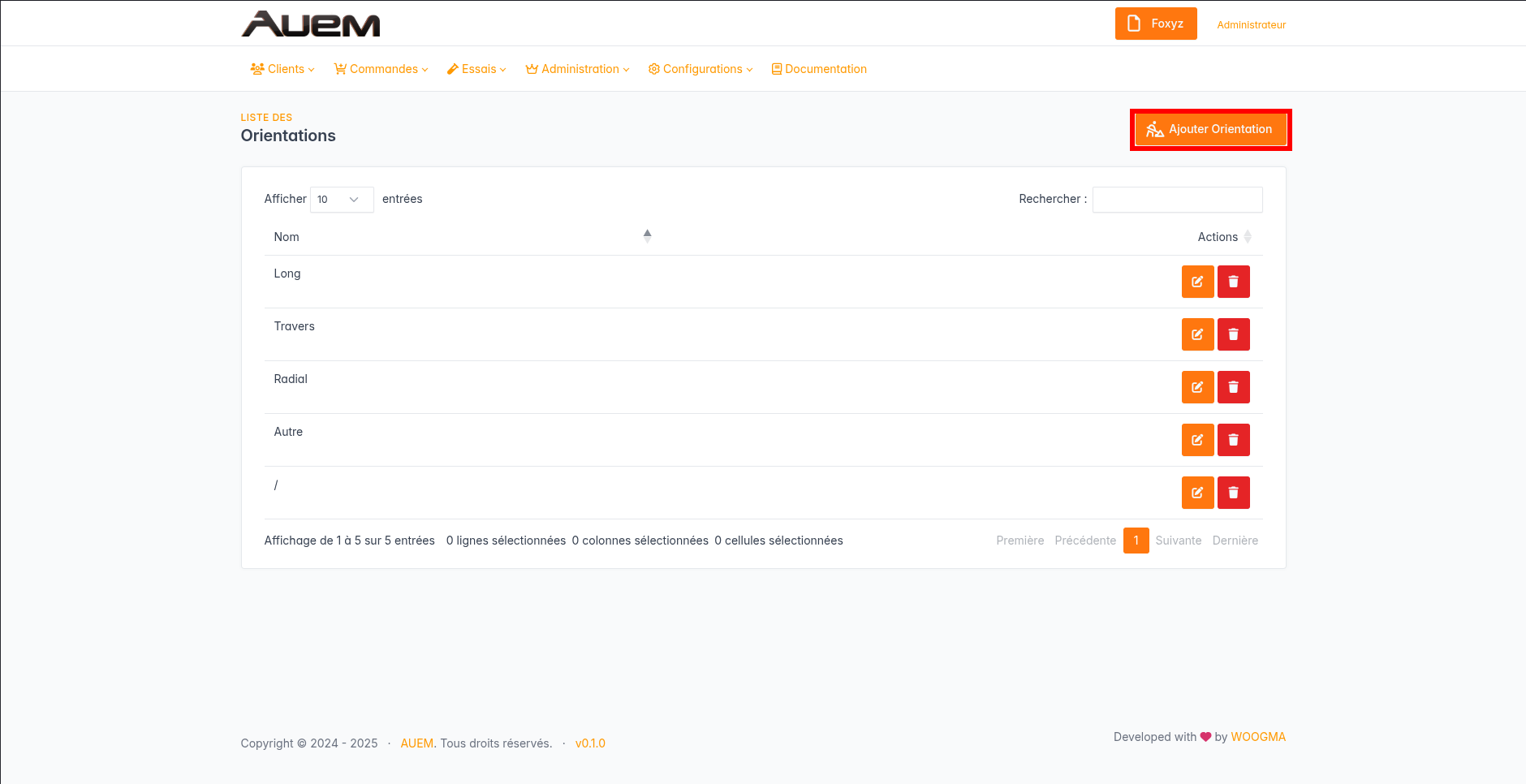Click the v0.1.0 version link

590,743
